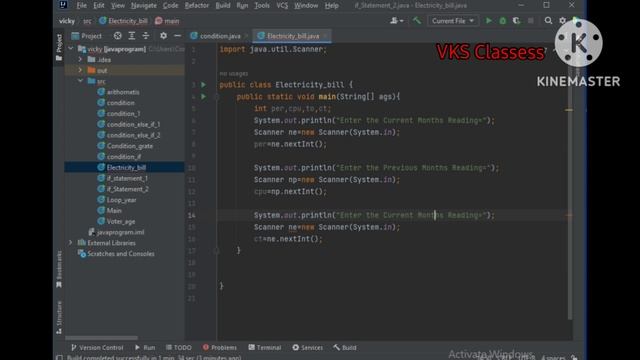The height and width of the screenshot is (360, 640).
Task: Open IDE settings gear in top toolbar
Action: (562, 20)
